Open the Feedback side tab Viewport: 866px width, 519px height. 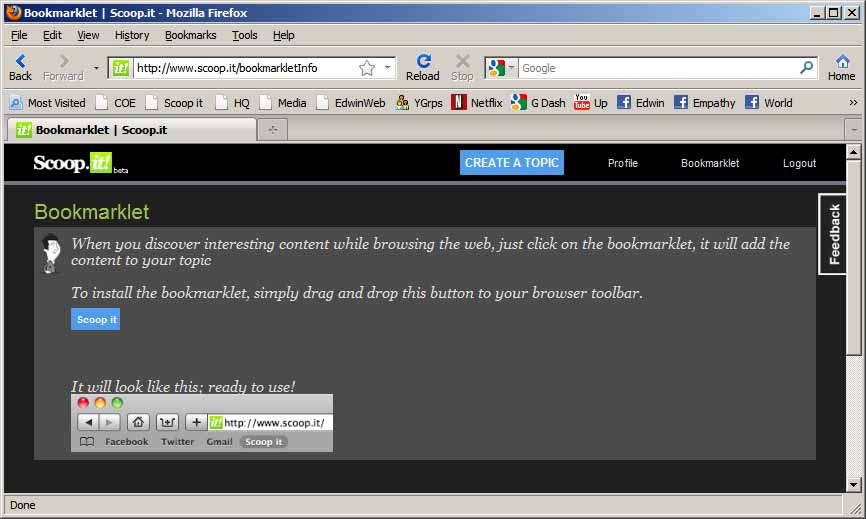pos(834,234)
